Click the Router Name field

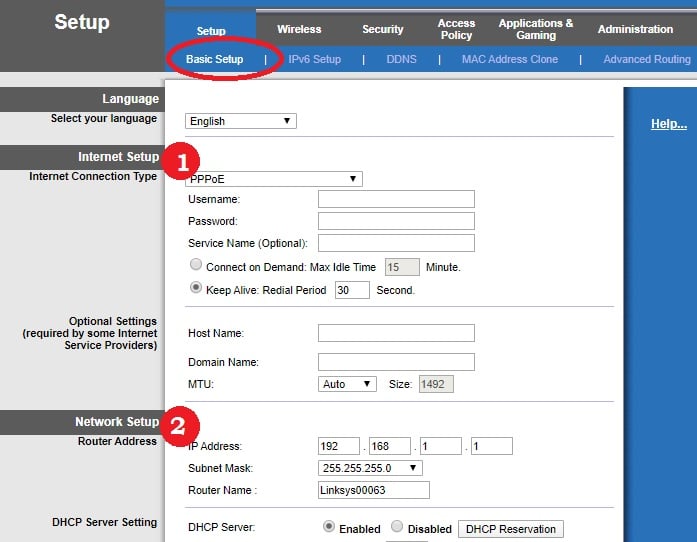click(373, 490)
